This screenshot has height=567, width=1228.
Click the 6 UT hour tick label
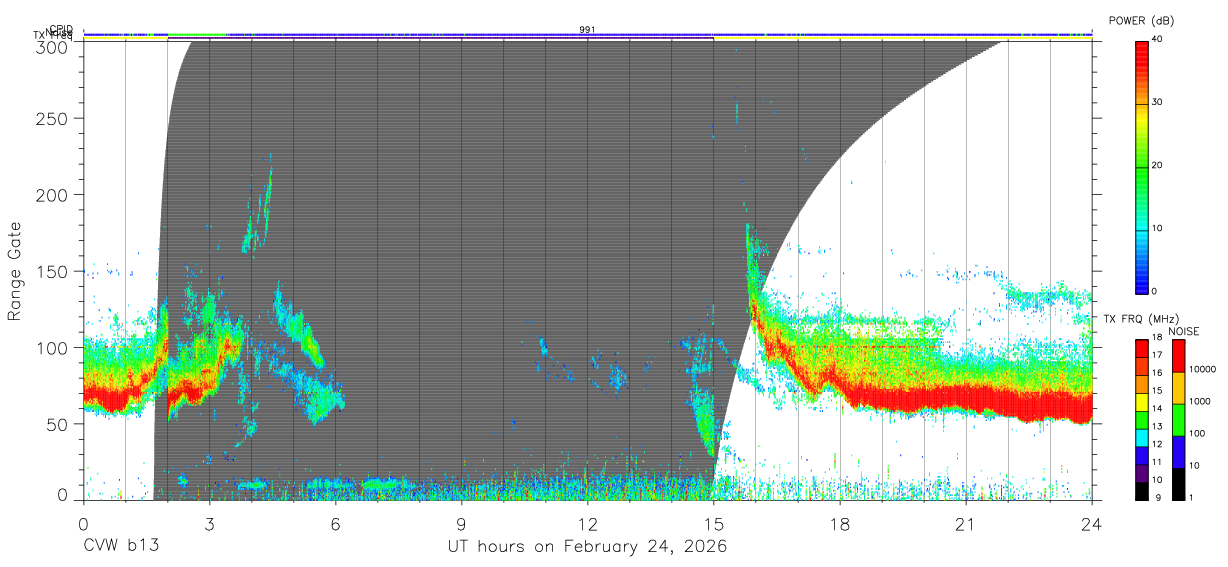pyautogui.click(x=335, y=524)
